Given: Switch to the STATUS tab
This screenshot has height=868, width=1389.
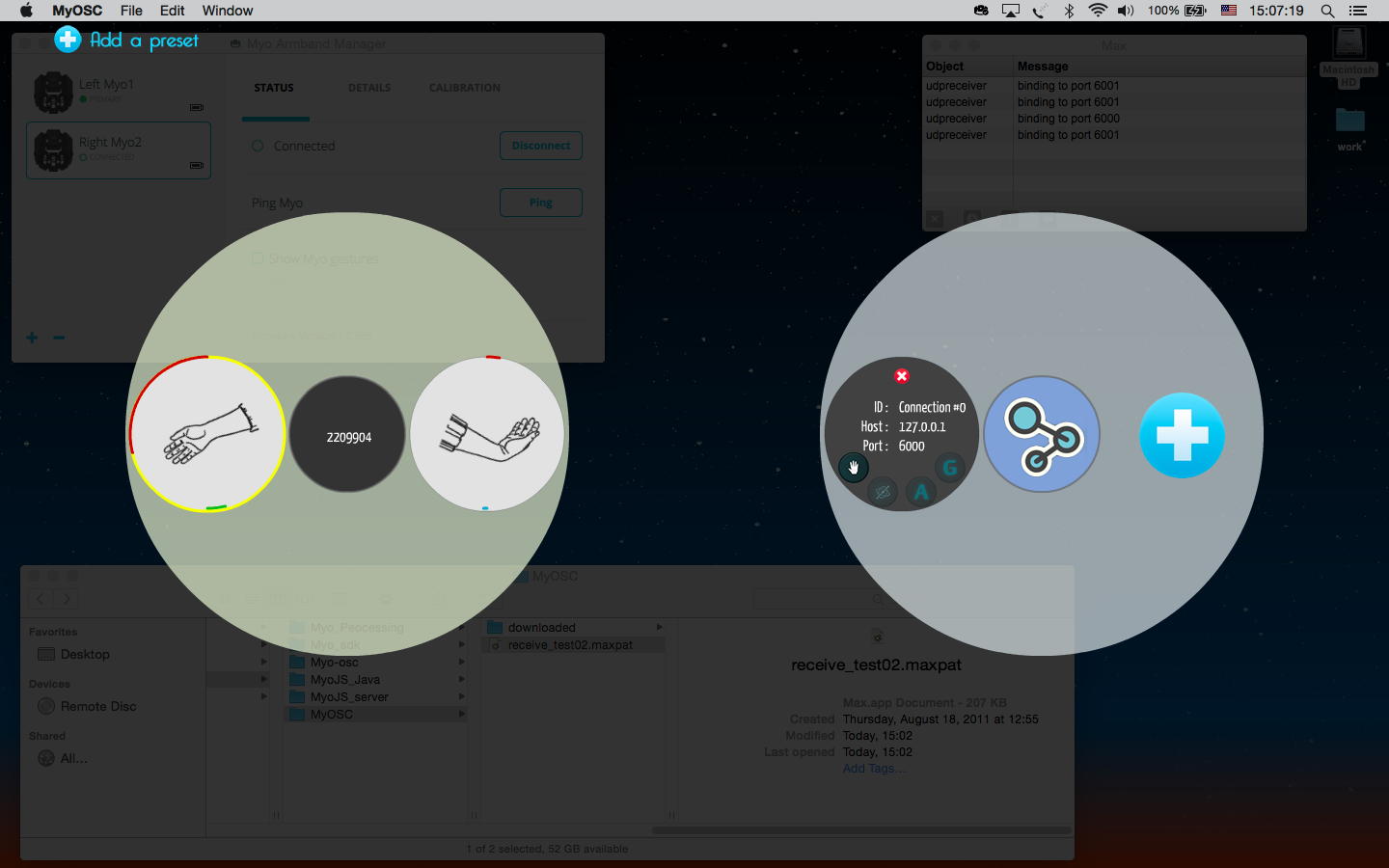Looking at the screenshot, I should [274, 88].
